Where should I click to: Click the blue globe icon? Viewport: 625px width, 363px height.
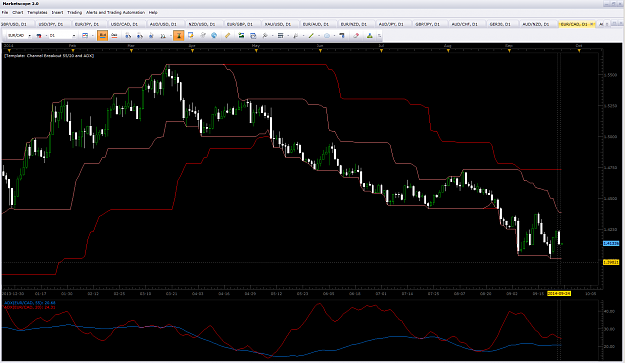coord(214,36)
